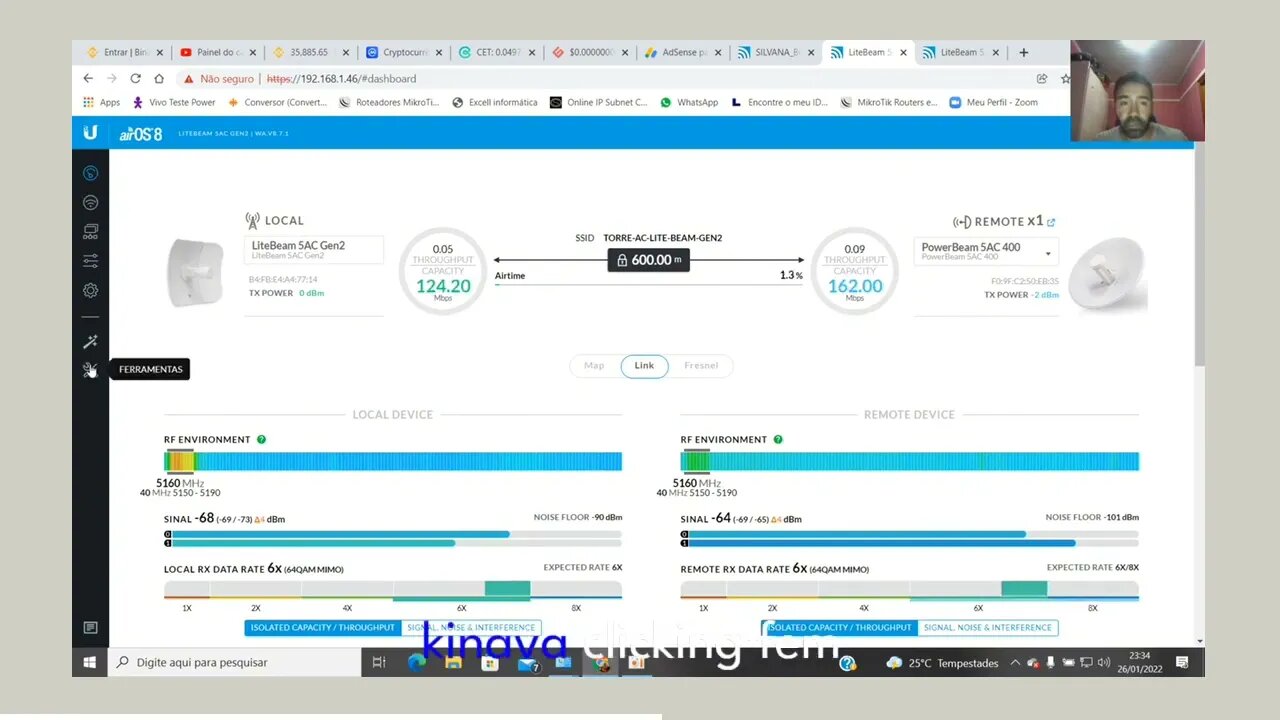Click the browser address bar URL
Image resolution: width=1280 pixels, height=720 pixels.
341,78
